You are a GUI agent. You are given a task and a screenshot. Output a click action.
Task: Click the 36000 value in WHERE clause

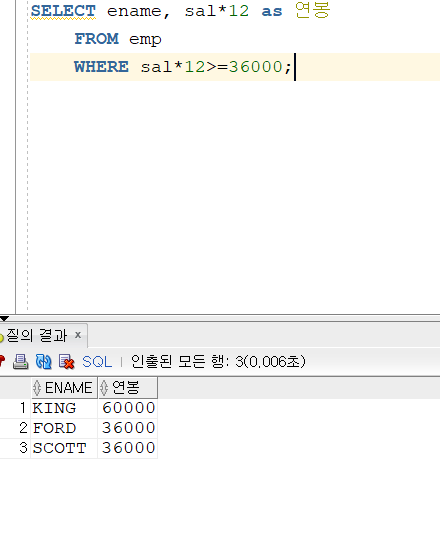(x=255, y=67)
